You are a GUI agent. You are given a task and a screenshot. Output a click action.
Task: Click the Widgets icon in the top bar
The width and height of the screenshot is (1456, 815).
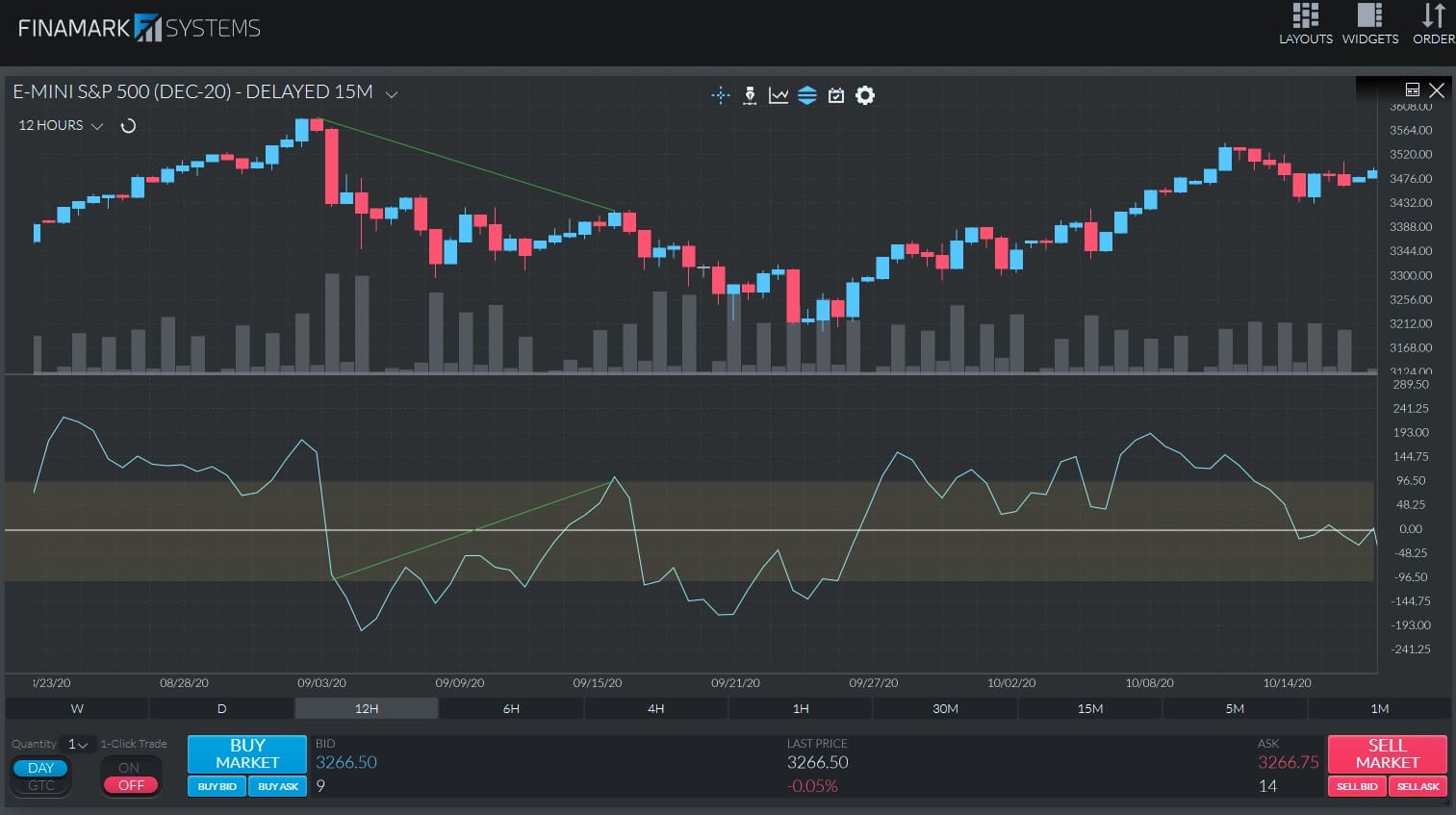1369,23
